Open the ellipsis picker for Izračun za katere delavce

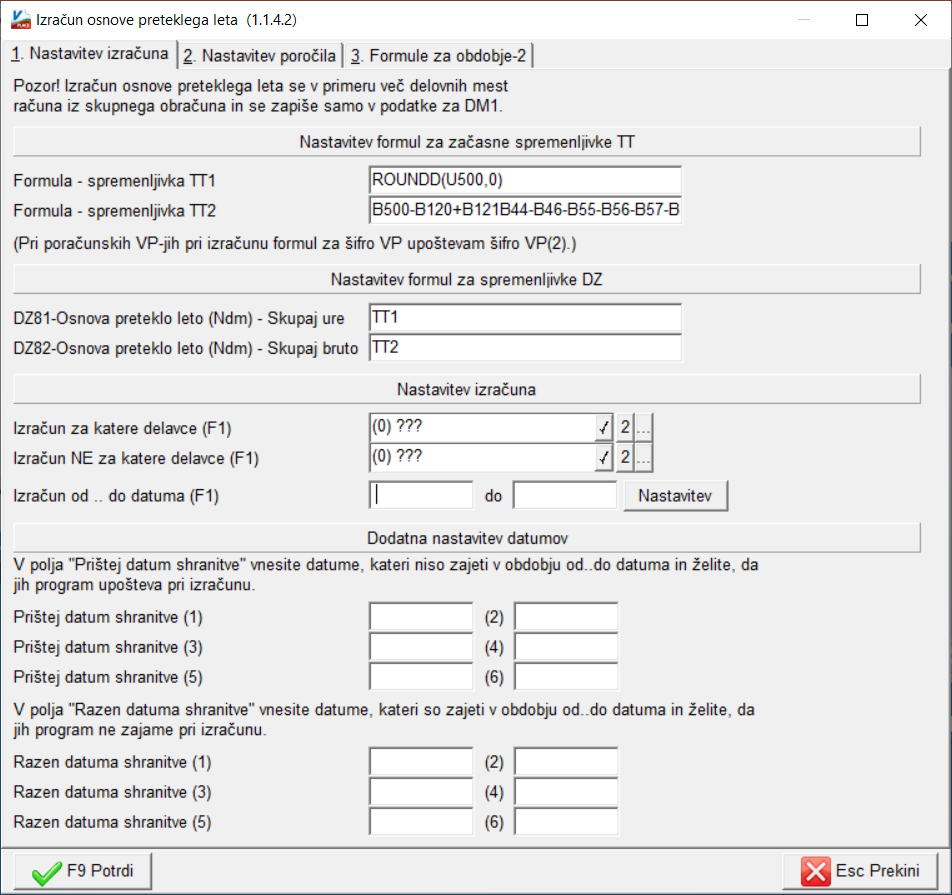tap(644, 427)
